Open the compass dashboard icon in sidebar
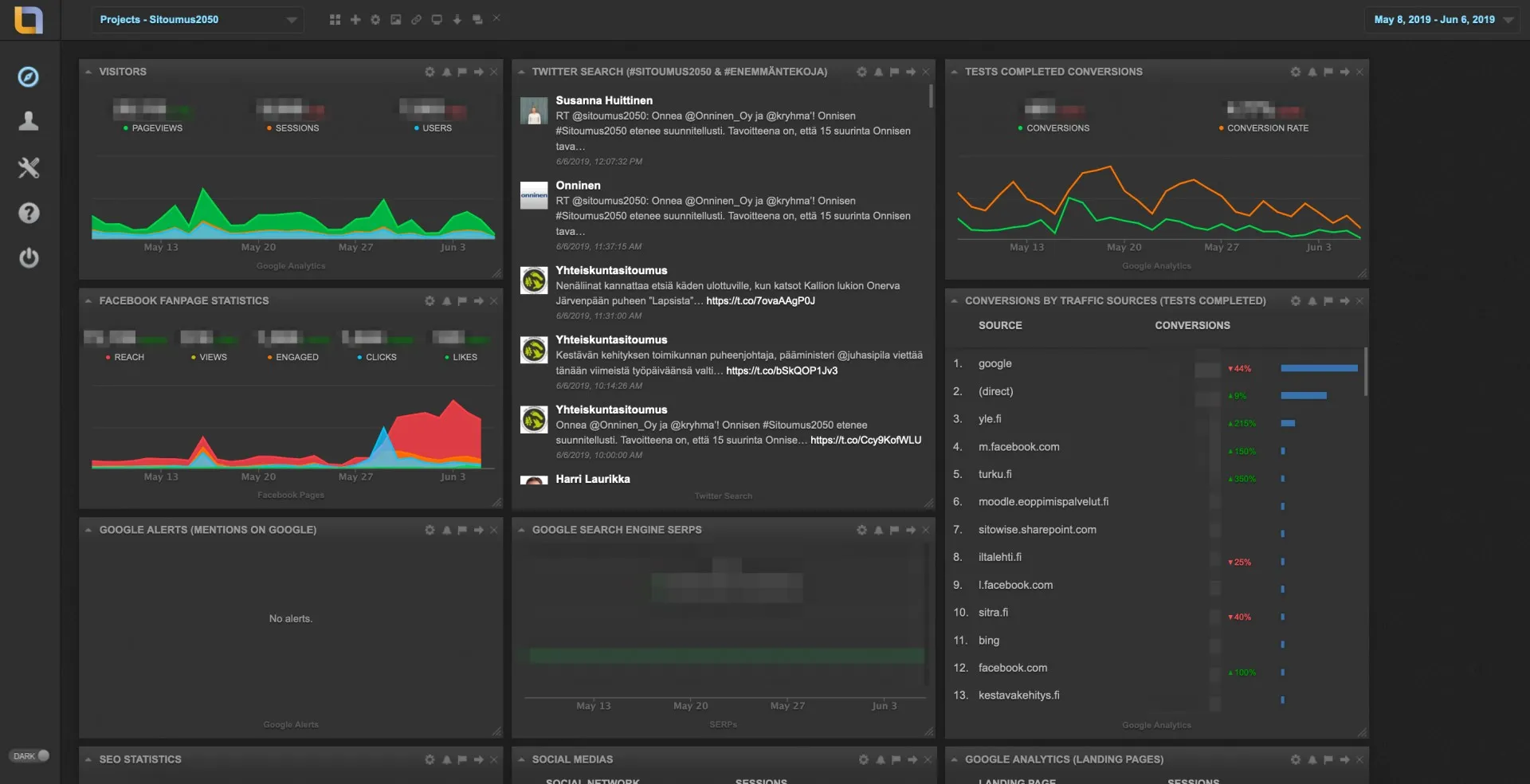1530x784 pixels. (x=29, y=76)
